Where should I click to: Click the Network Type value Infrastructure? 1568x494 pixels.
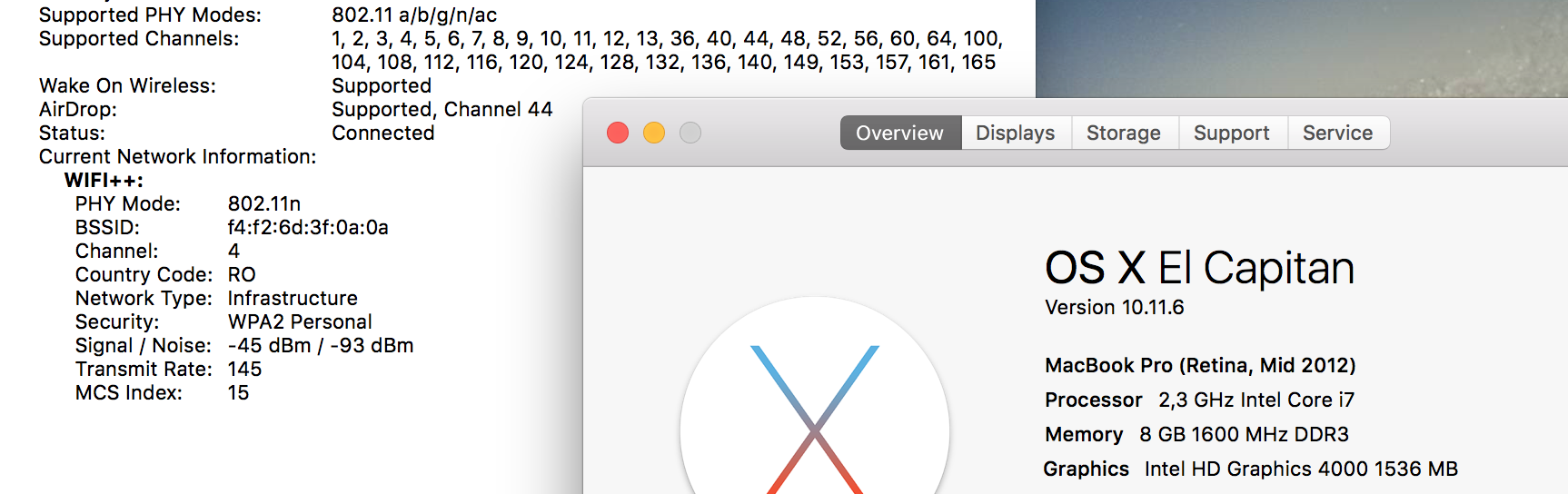(x=293, y=298)
